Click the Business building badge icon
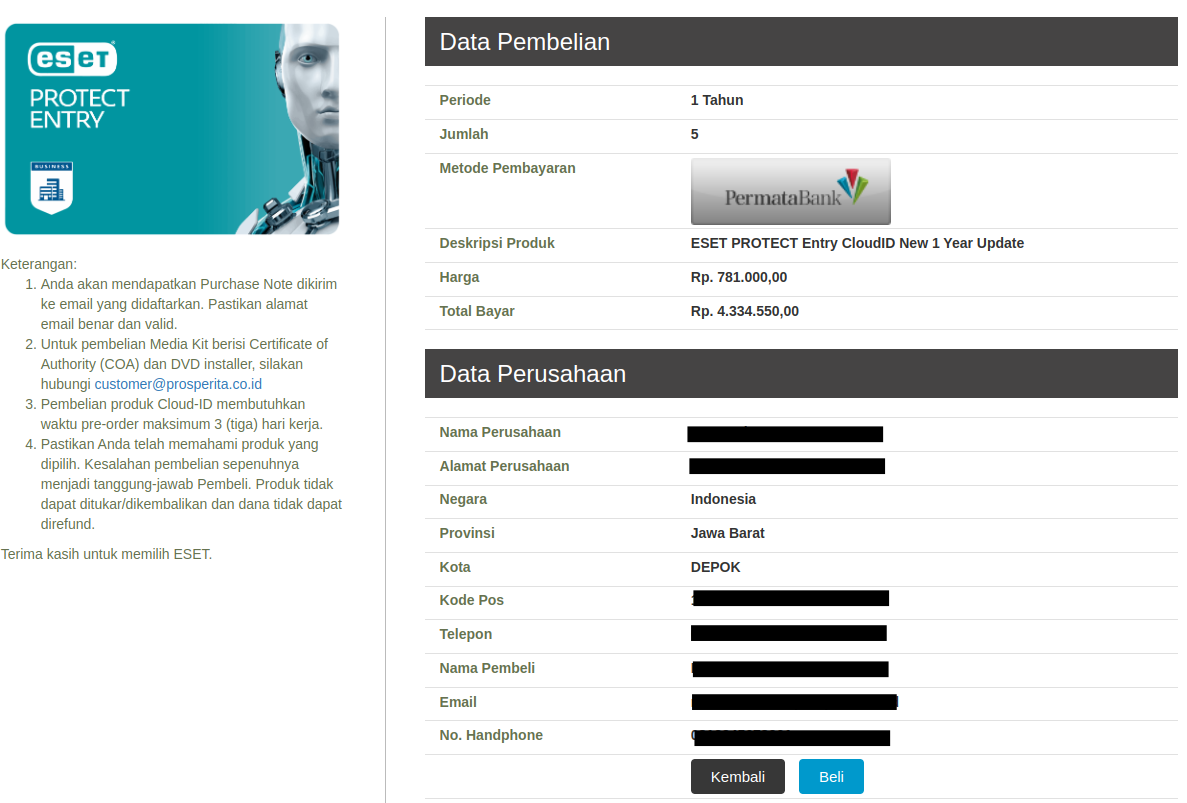1187x803 pixels. click(51, 188)
